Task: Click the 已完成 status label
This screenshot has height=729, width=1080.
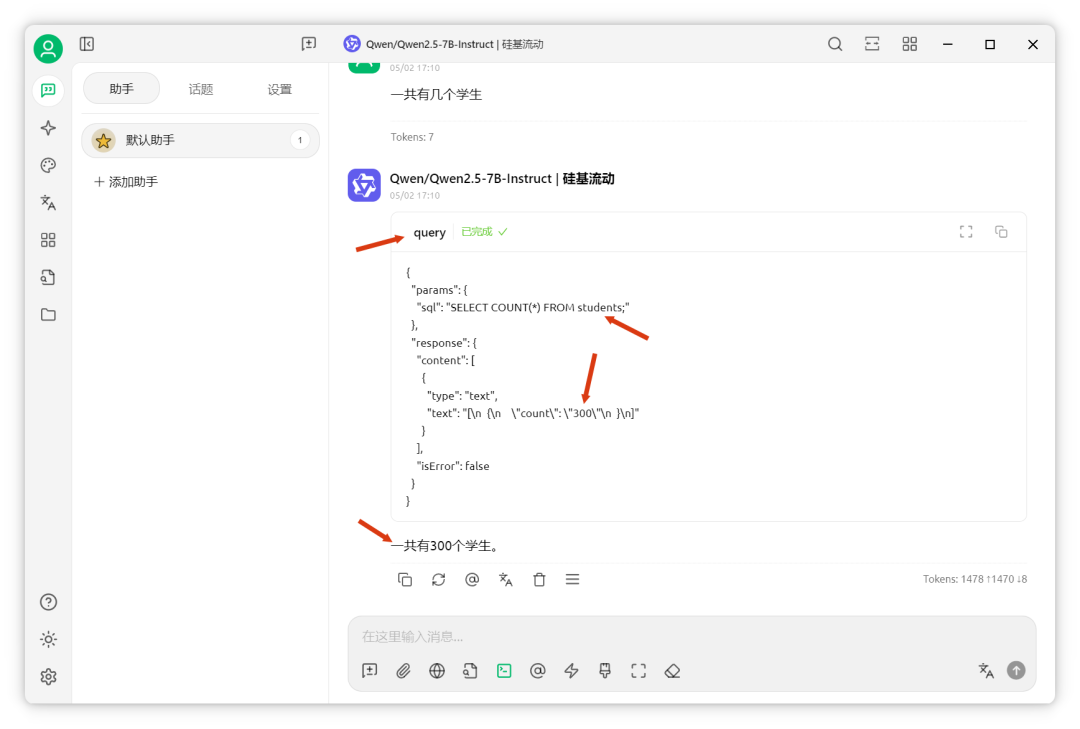Action: pos(484,232)
